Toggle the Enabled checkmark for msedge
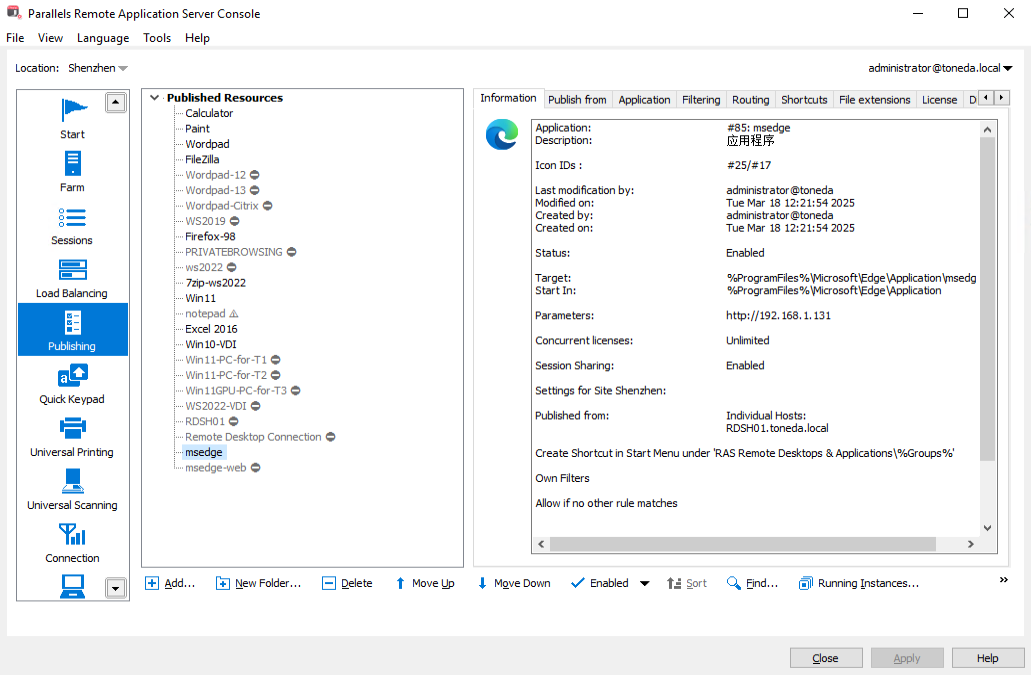This screenshot has height=675, width=1031. point(599,583)
